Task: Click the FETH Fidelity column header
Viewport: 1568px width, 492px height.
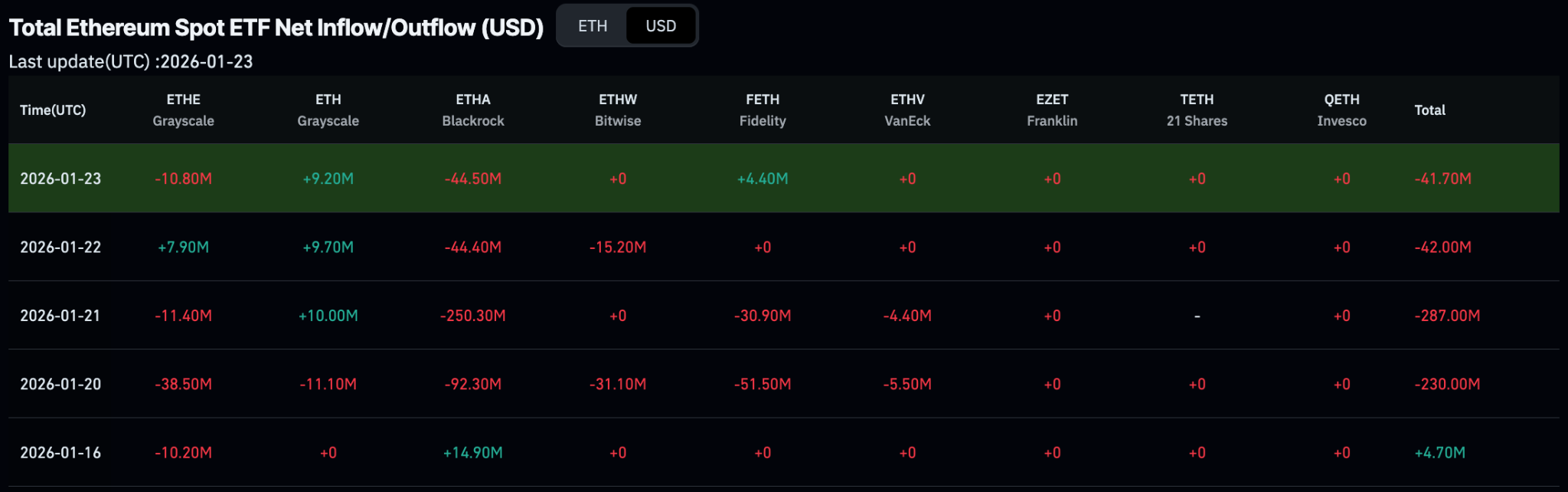Action: pyautogui.click(x=763, y=110)
